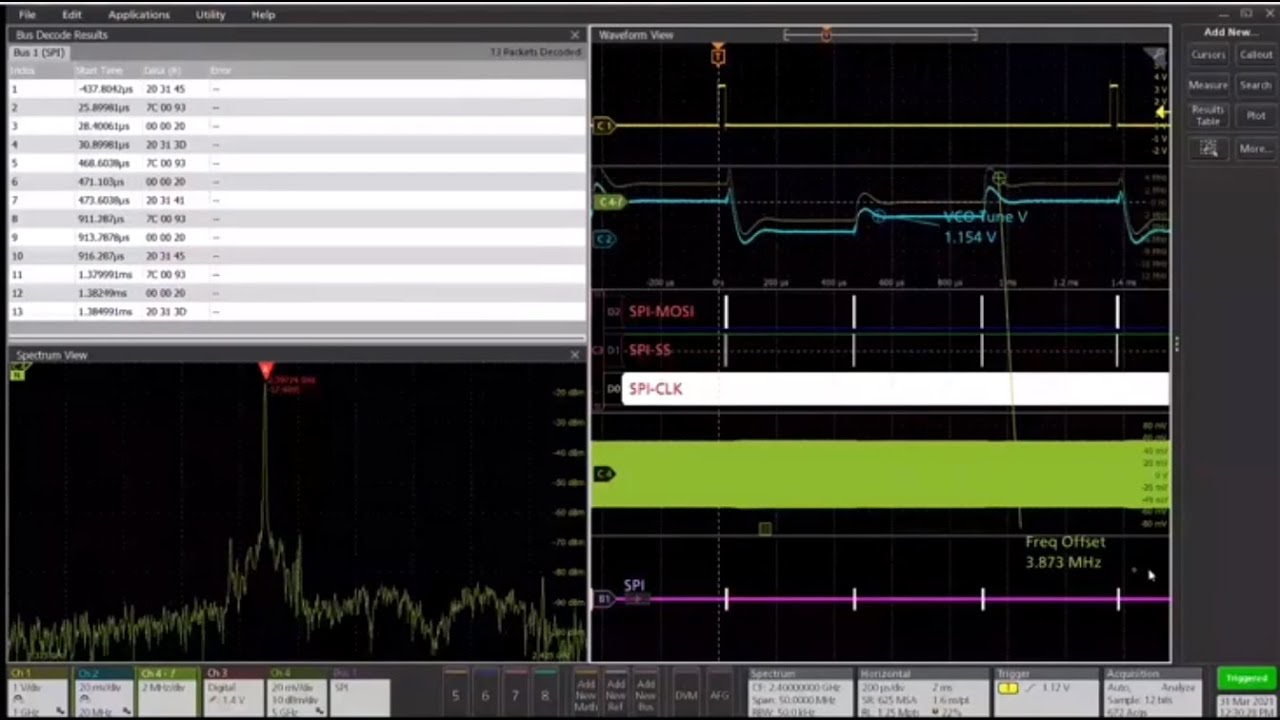
Task: Open the Applications menu
Action: pos(138,15)
